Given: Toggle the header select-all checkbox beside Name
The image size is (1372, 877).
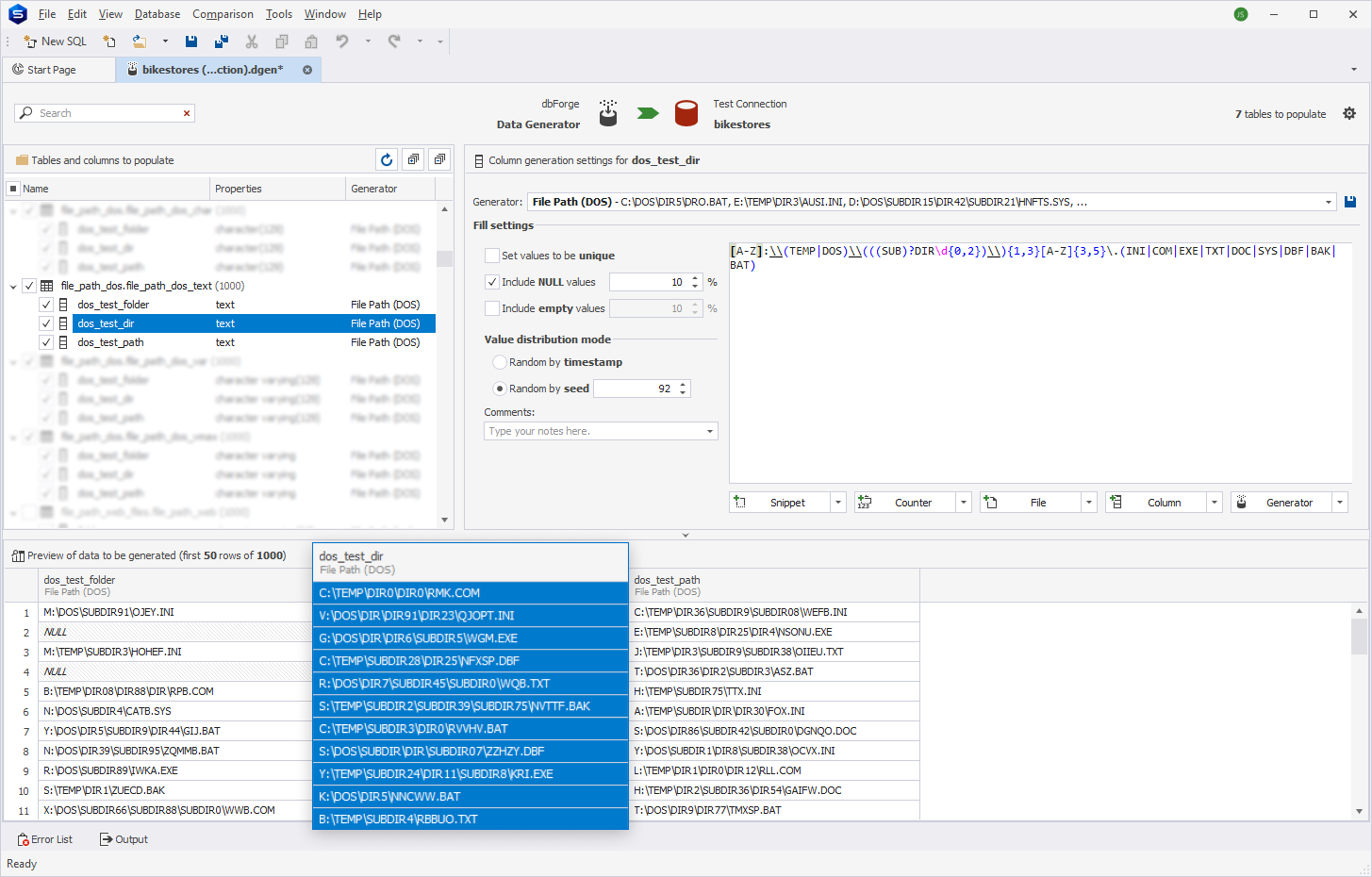Looking at the screenshot, I should [13, 189].
